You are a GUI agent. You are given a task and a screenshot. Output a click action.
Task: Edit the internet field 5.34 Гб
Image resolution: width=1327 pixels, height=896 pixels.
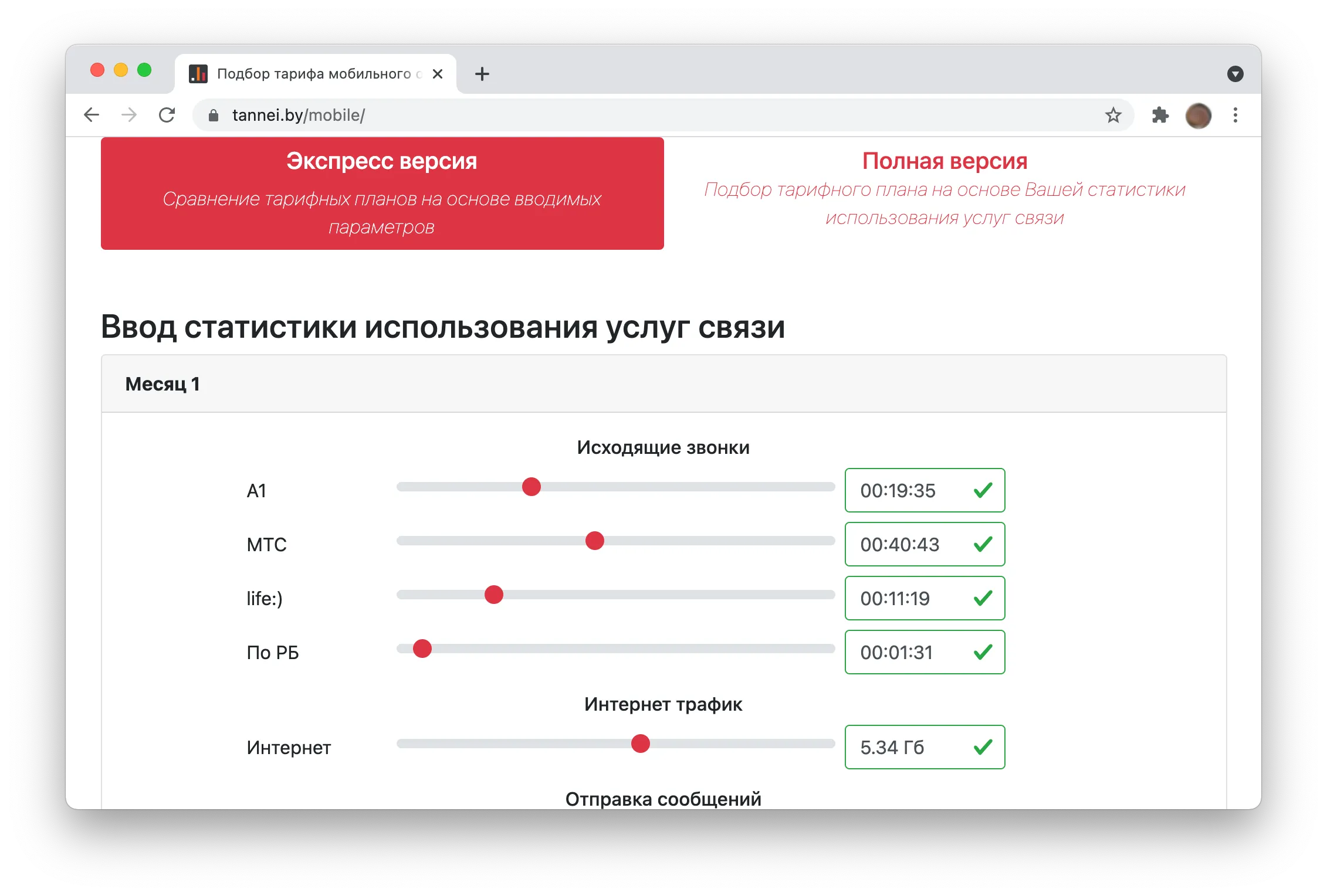coord(925,747)
